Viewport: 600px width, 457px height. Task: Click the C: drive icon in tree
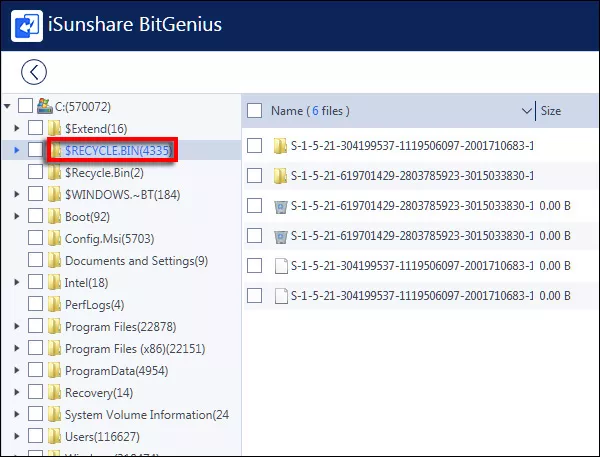[44, 106]
